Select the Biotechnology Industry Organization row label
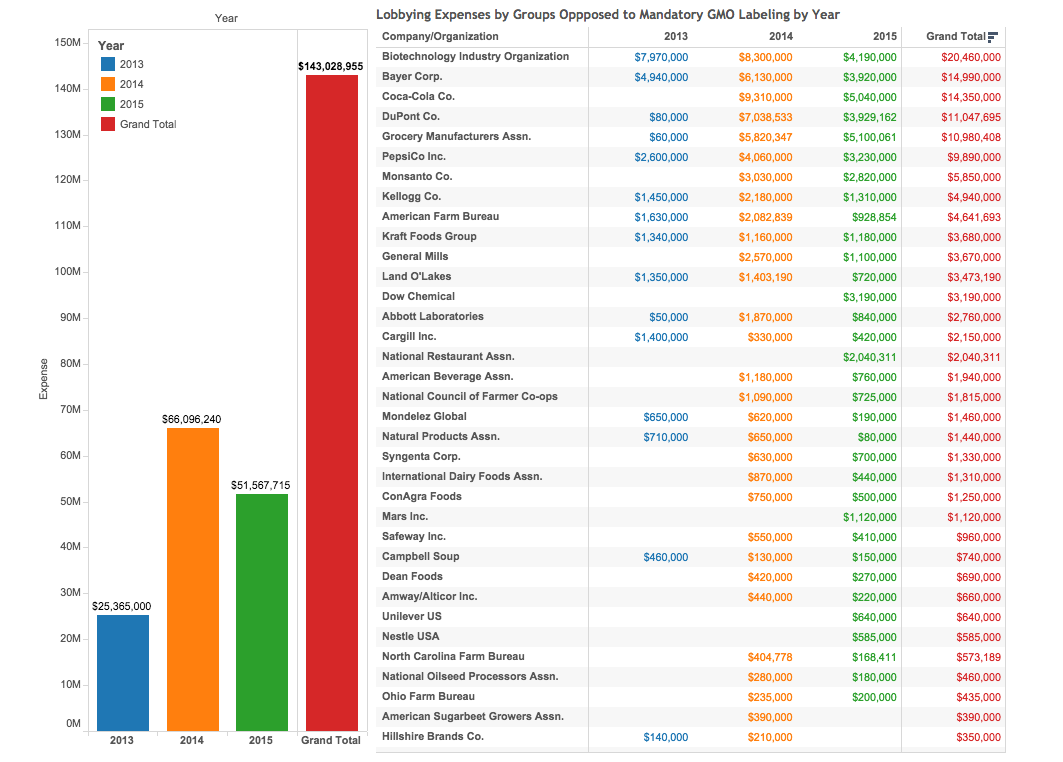Screen dimensions: 1063x762 (x=475, y=57)
